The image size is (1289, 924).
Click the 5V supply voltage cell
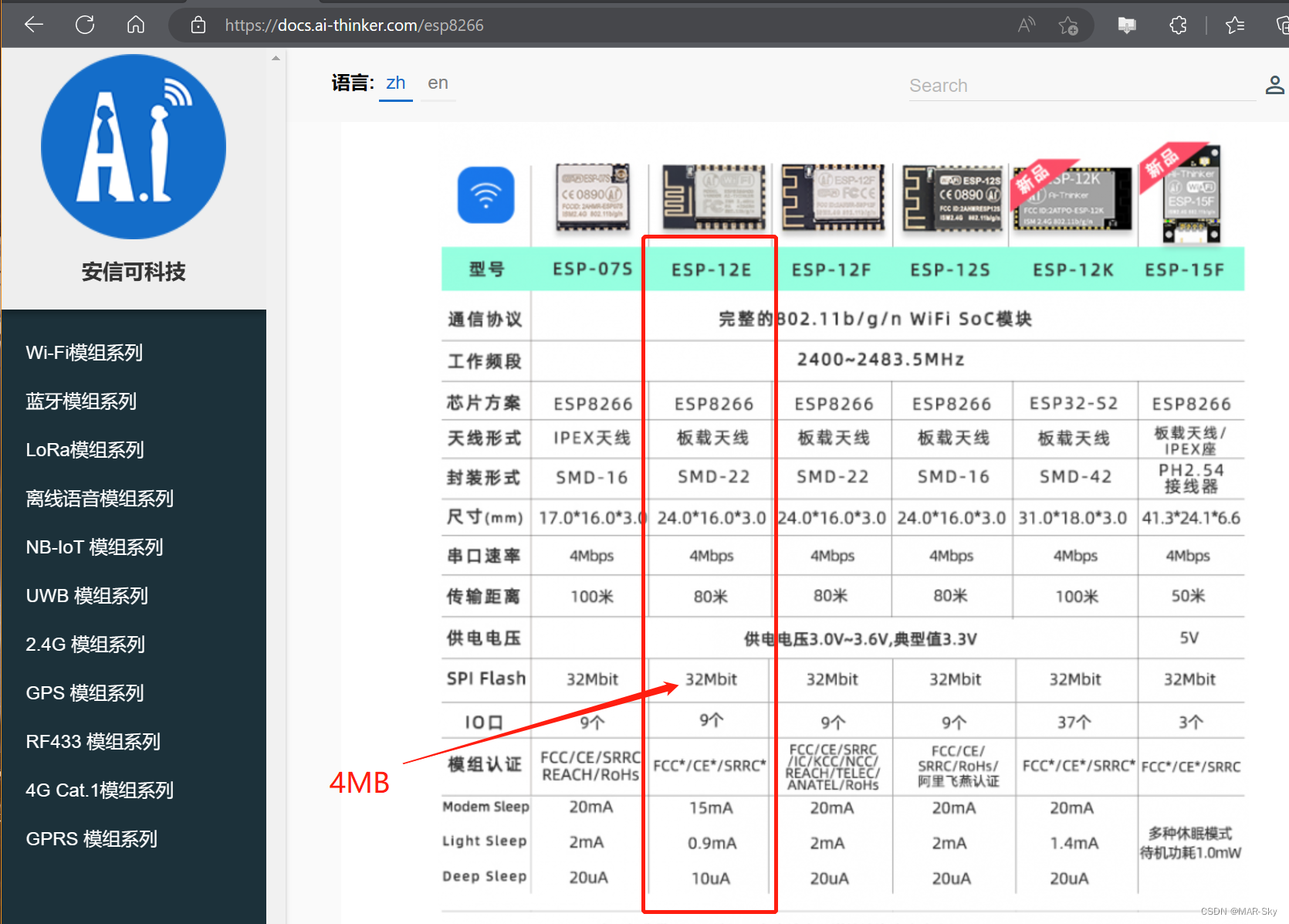[x=1189, y=638]
